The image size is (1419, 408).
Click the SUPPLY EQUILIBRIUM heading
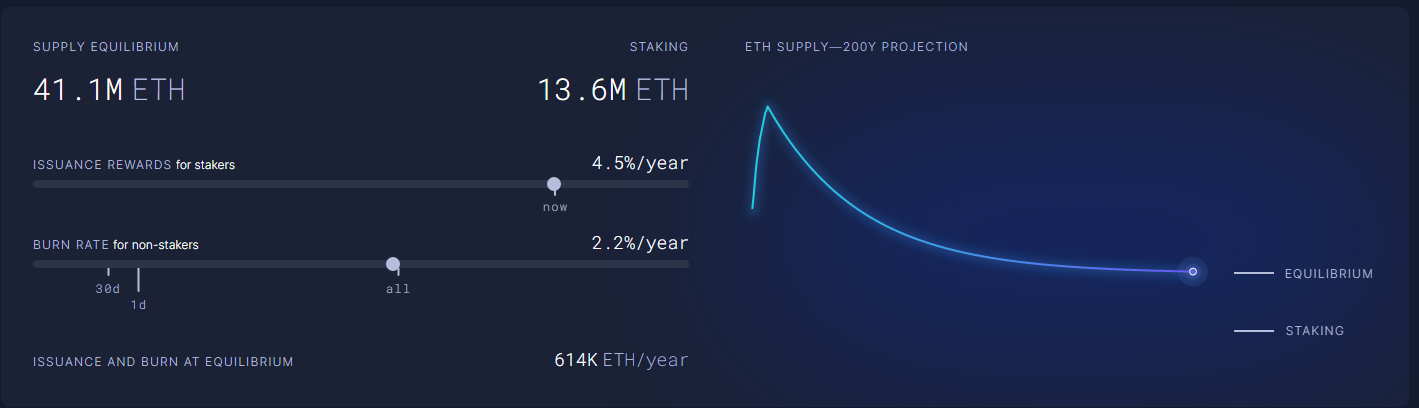click(106, 47)
